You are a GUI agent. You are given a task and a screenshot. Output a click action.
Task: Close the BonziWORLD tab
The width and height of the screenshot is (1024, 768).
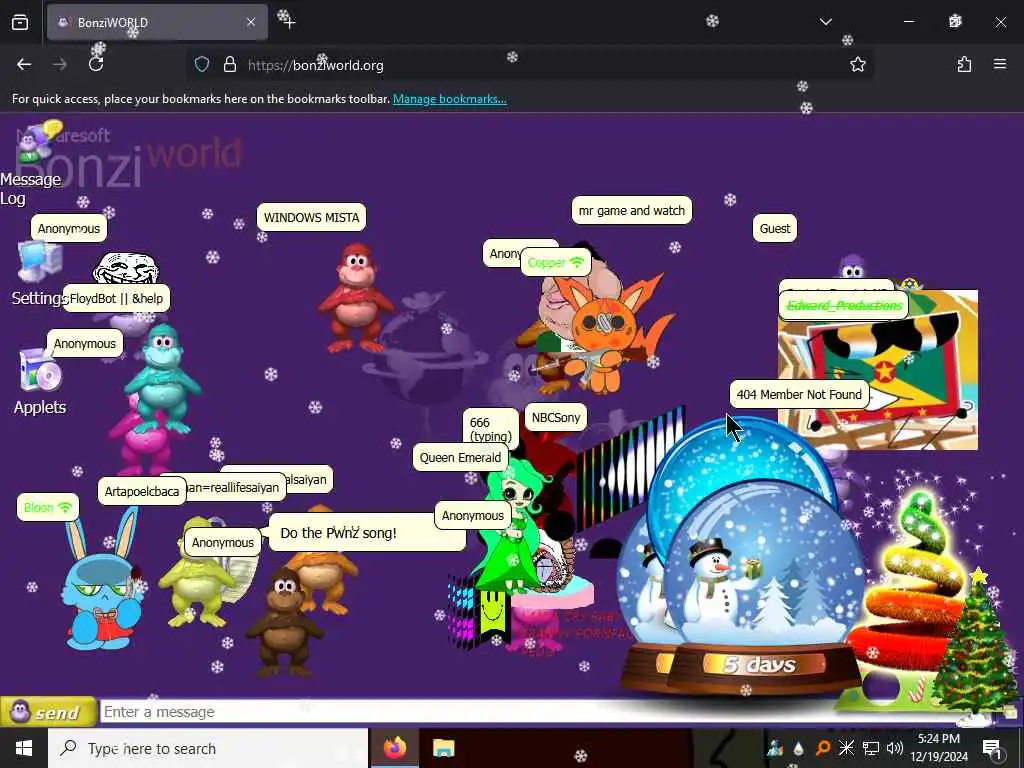click(251, 22)
